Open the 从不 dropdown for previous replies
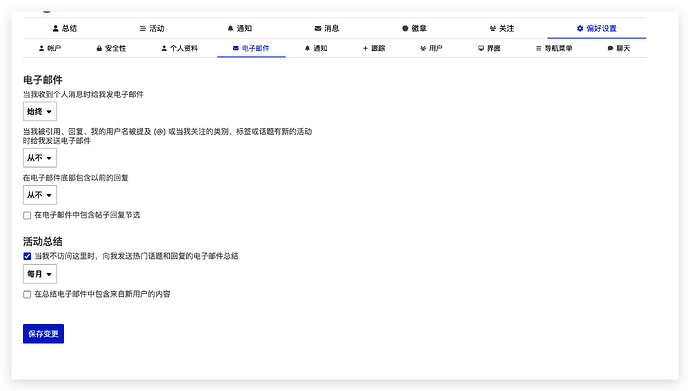Screen dimensions: 690x391 click(x=40, y=195)
